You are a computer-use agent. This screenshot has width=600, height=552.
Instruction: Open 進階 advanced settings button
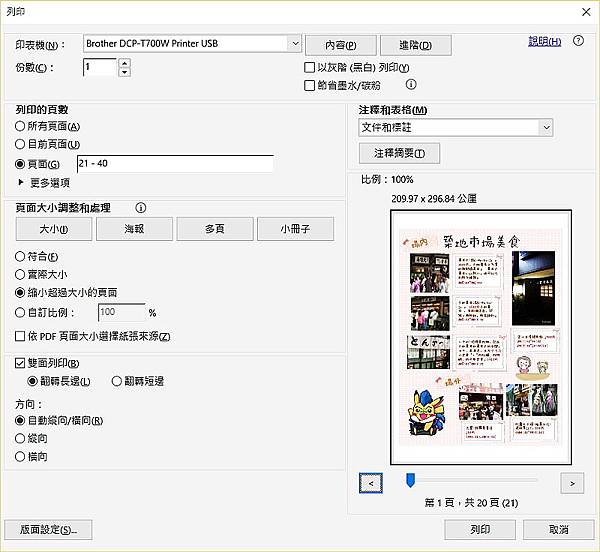(416, 45)
